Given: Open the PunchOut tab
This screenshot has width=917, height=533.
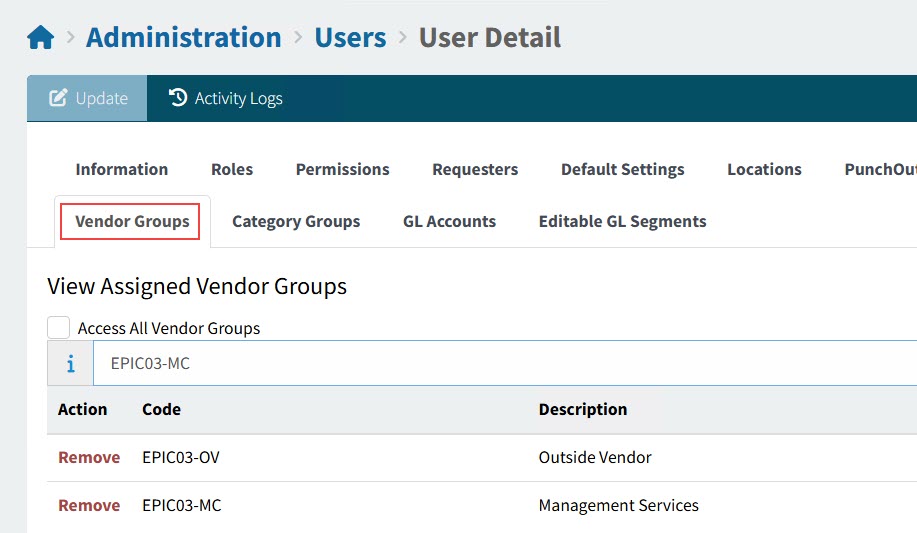Looking at the screenshot, I should pos(880,169).
